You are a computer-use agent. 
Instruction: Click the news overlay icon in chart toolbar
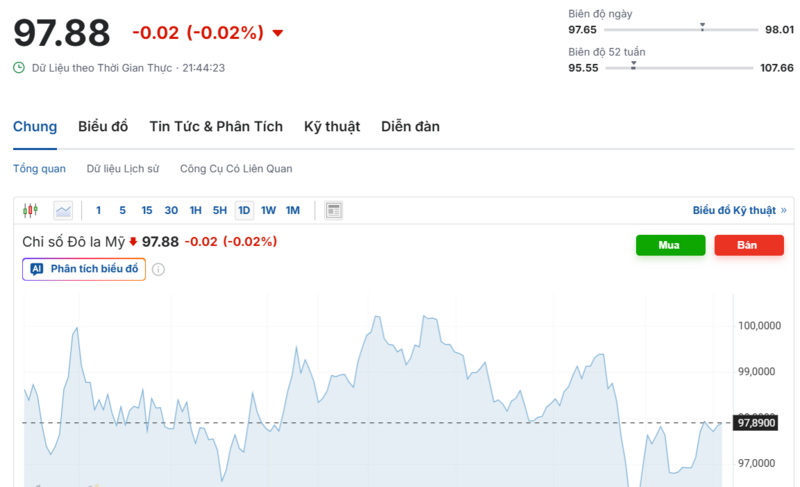tap(334, 210)
